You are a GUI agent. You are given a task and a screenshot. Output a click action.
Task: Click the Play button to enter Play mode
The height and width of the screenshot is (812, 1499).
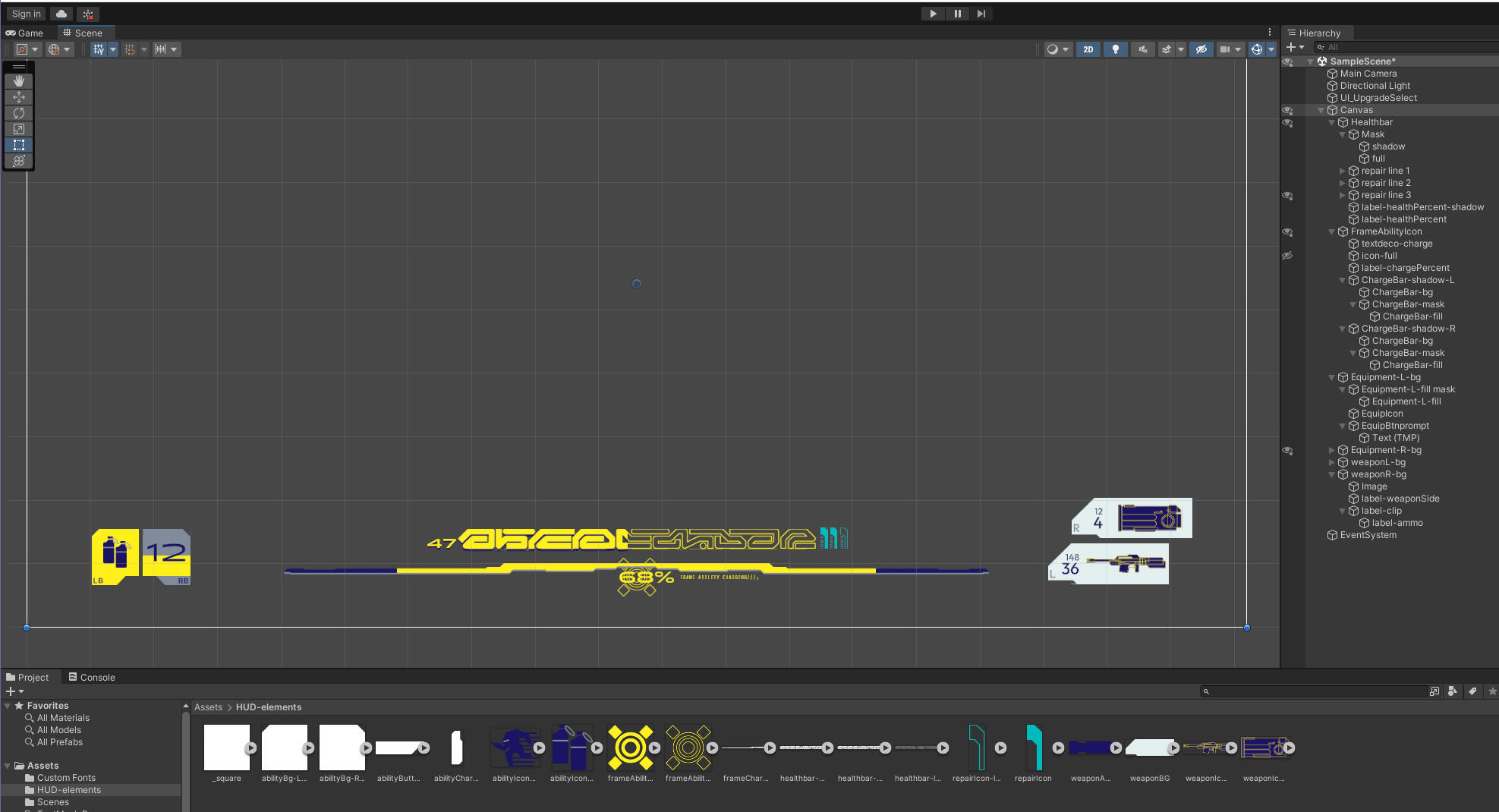click(x=932, y=13)
